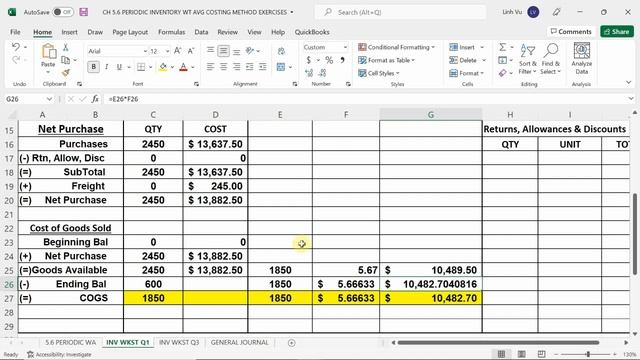The width and height of the screenshot is (640, 360).
Task: Click the Orientation text angle icon
Action: (x=249, y=51)
